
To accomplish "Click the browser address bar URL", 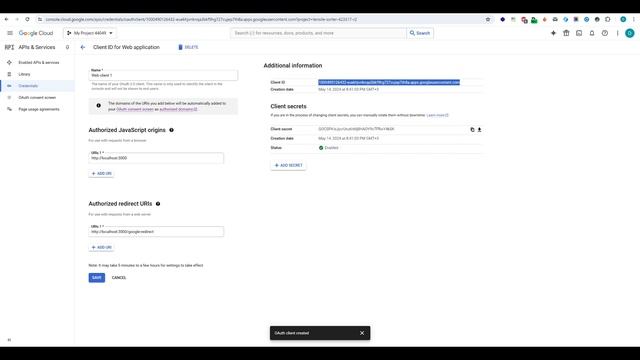I will (x=201, y=19).
